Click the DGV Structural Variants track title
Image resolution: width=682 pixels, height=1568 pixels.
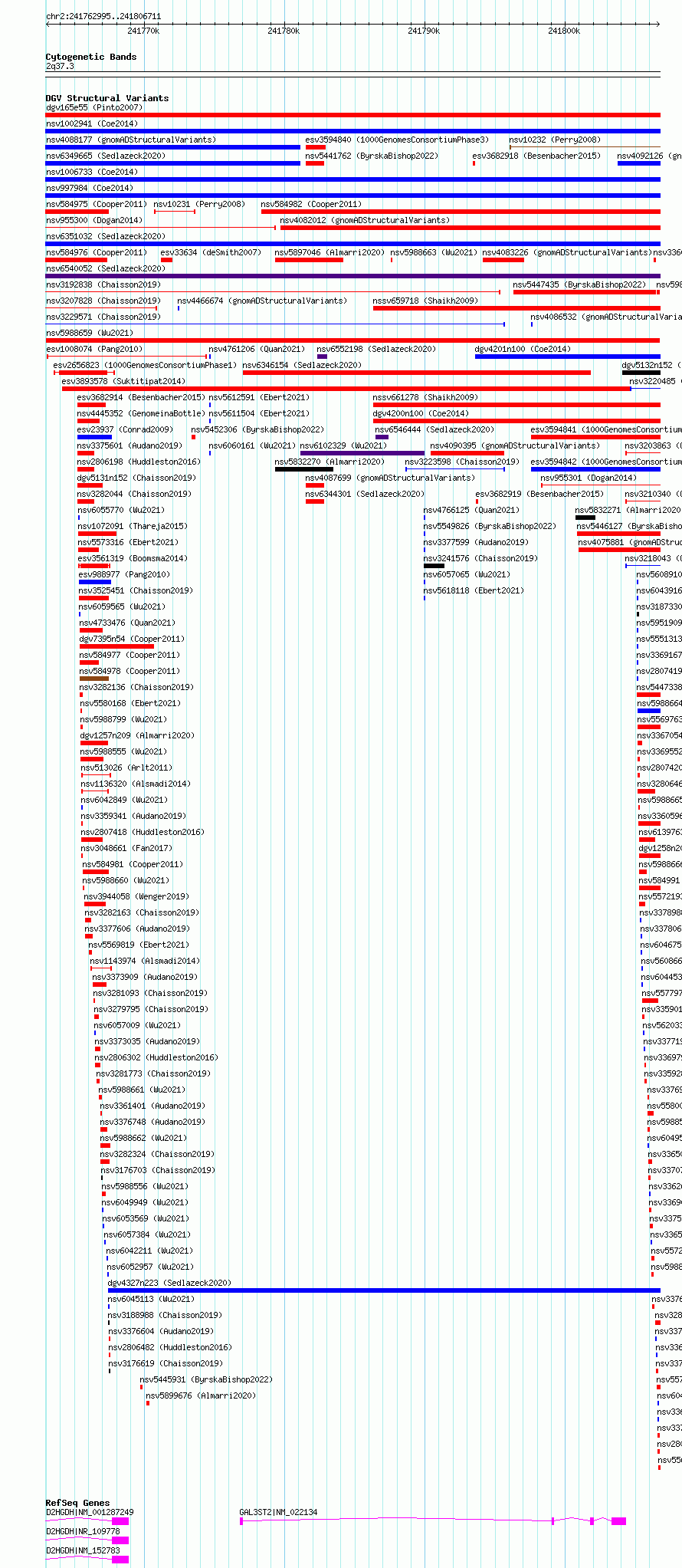pyautogui.click(x=107, y=98)
